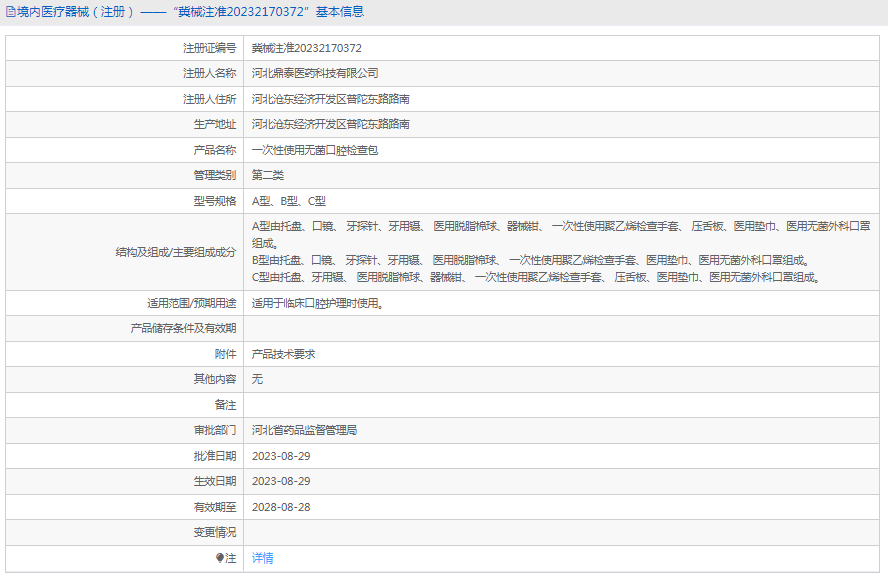Select registration number 冀械注准20232170372 value cell
This screenshot has height=580, width=888.
(x=561, y=48)
